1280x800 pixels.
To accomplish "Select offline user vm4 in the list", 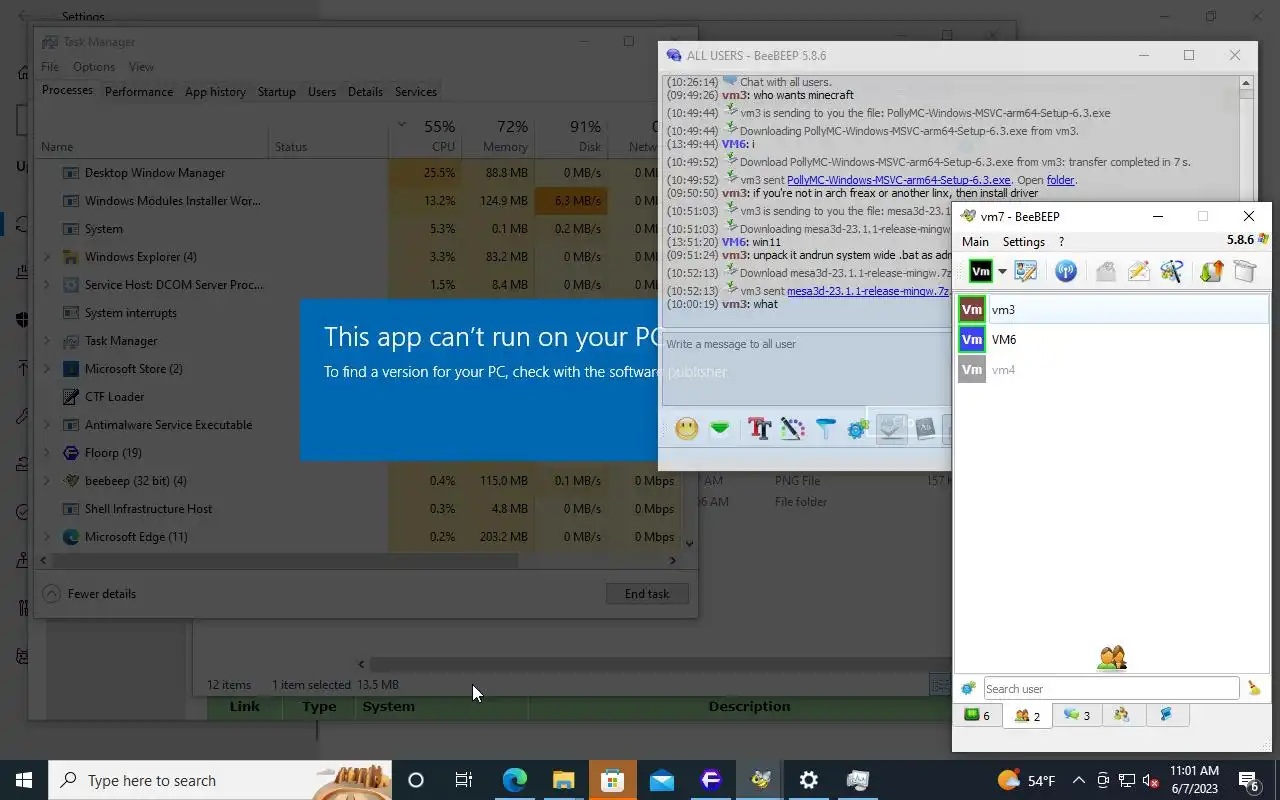I will (1111, 370).
